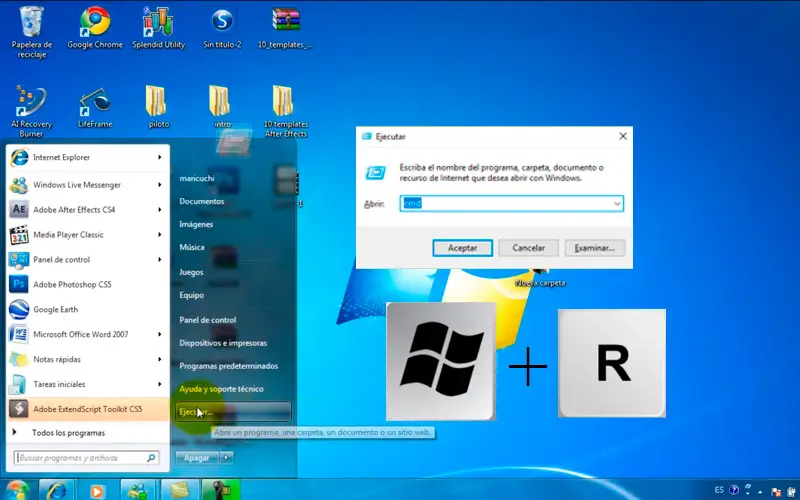This screenshot has height=500, width=800.
Task: Click the Google Earth icon in Start menu
Action: click(19, 309)
